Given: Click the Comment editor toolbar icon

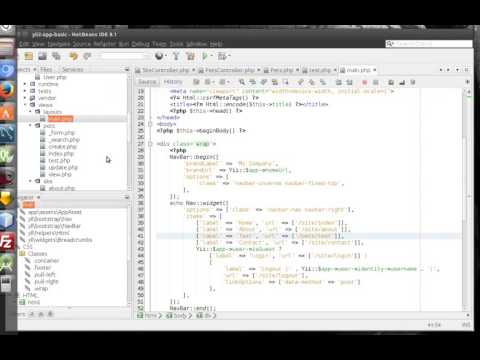Looking at the screenshot, I should tap(391, 82).
